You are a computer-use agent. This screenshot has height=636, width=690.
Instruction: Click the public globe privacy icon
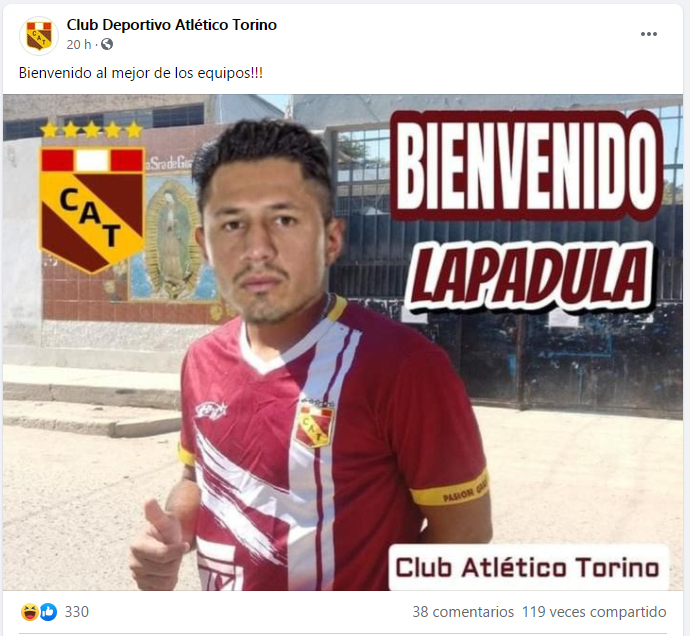point(107,44)
